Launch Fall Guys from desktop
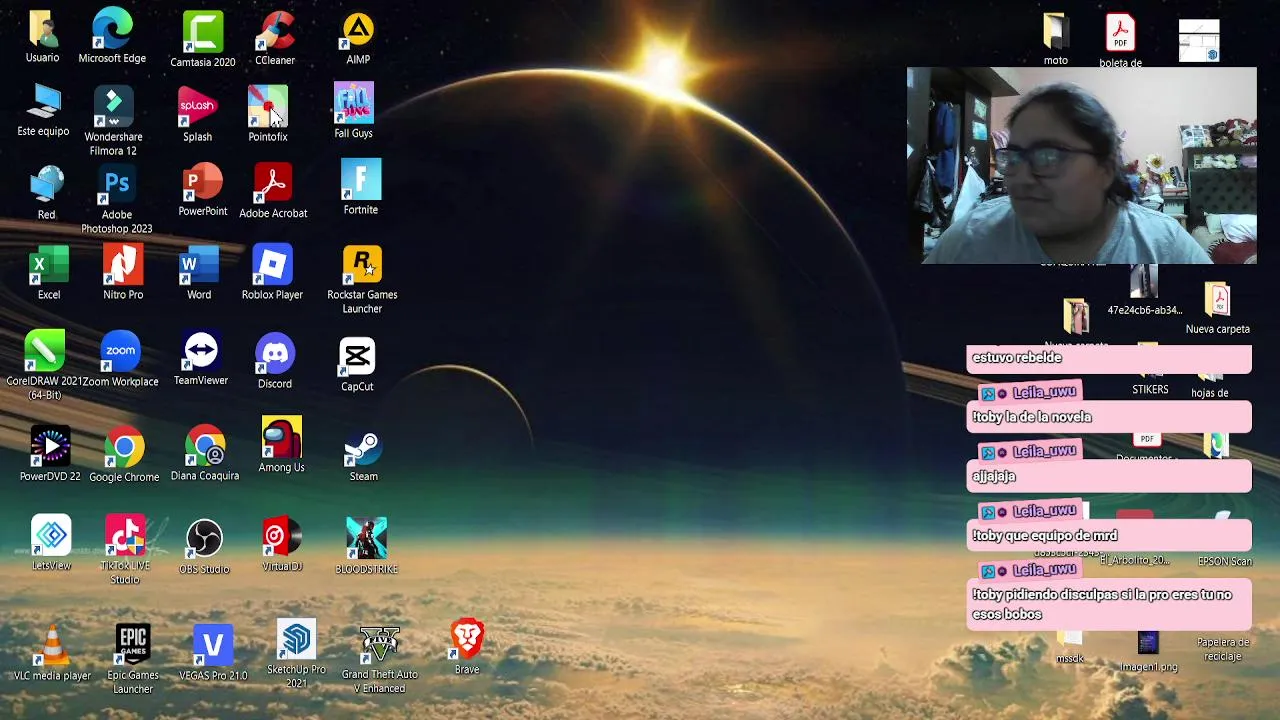1280x720 pixels. [x=353, y=104]
